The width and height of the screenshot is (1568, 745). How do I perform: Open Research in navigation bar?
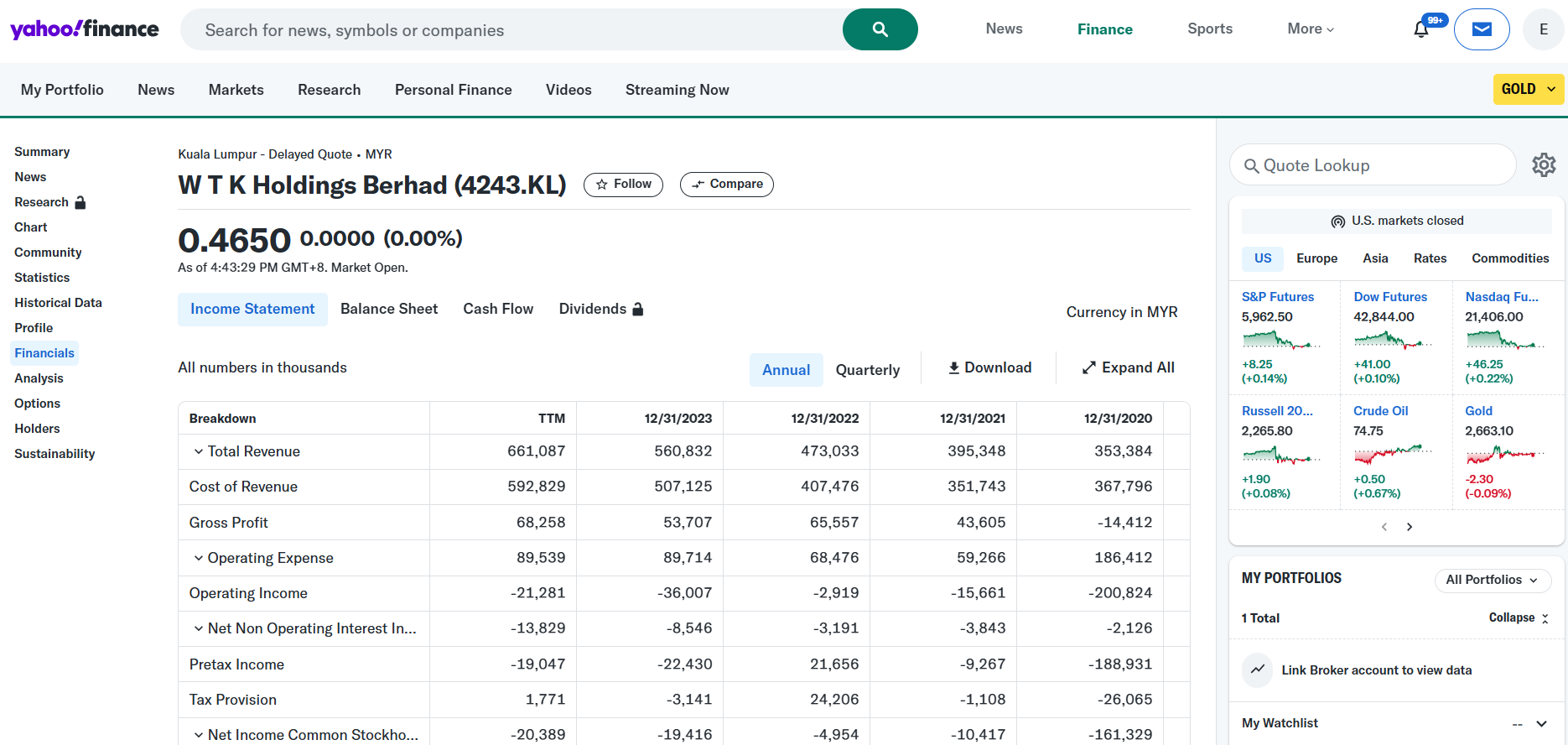[329, 90]
